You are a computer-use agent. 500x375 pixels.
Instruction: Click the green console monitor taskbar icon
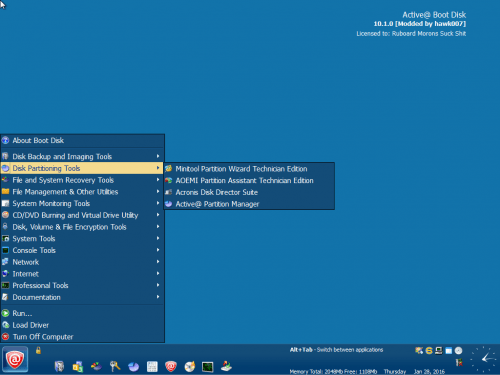point(208,367)
